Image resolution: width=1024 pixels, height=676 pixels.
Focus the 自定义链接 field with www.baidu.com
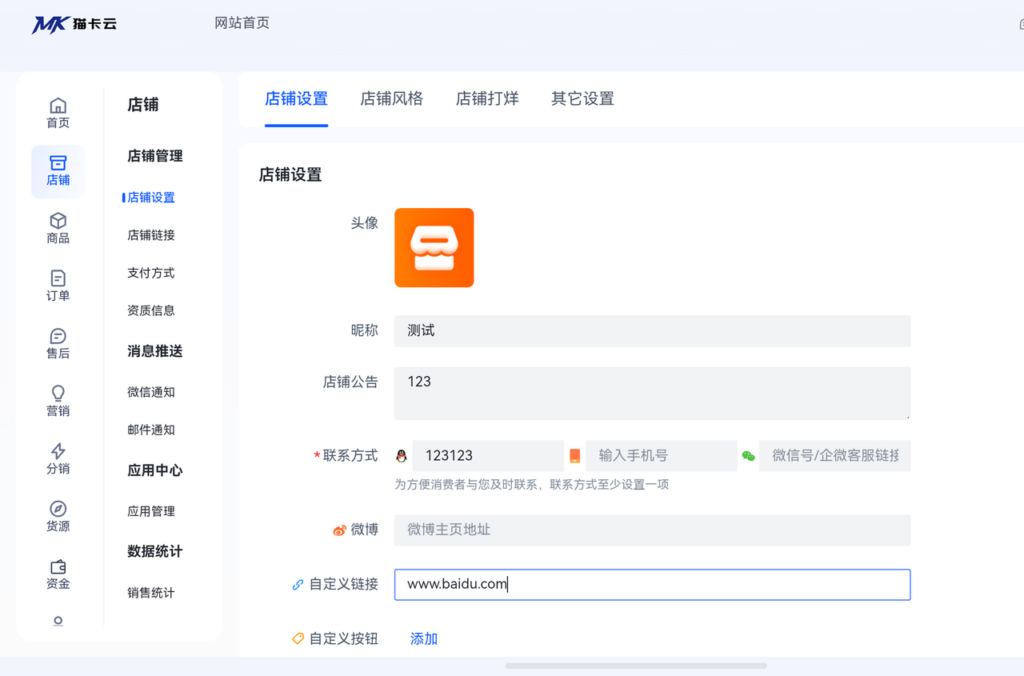click(652, 585)
